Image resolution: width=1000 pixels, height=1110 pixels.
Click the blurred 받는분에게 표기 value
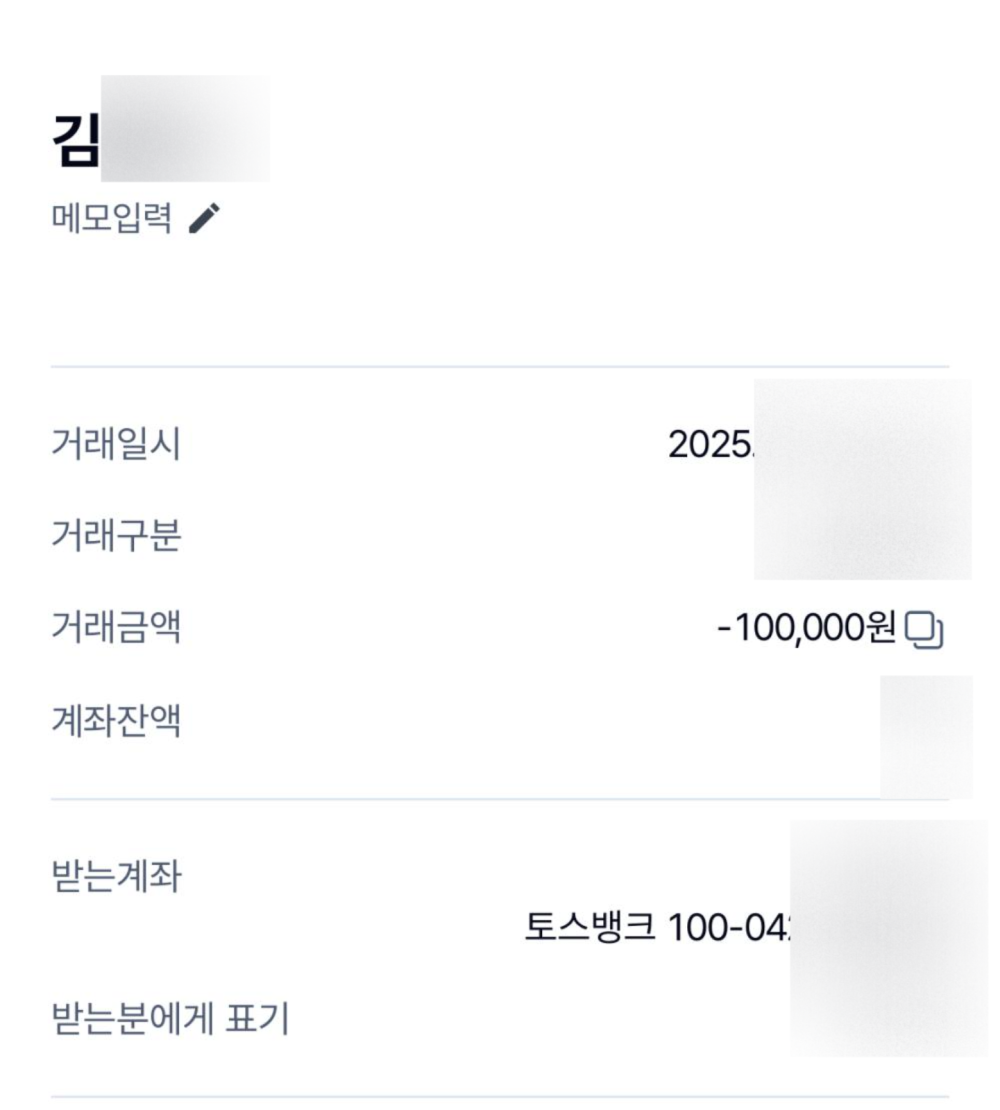click(888, 1019)
